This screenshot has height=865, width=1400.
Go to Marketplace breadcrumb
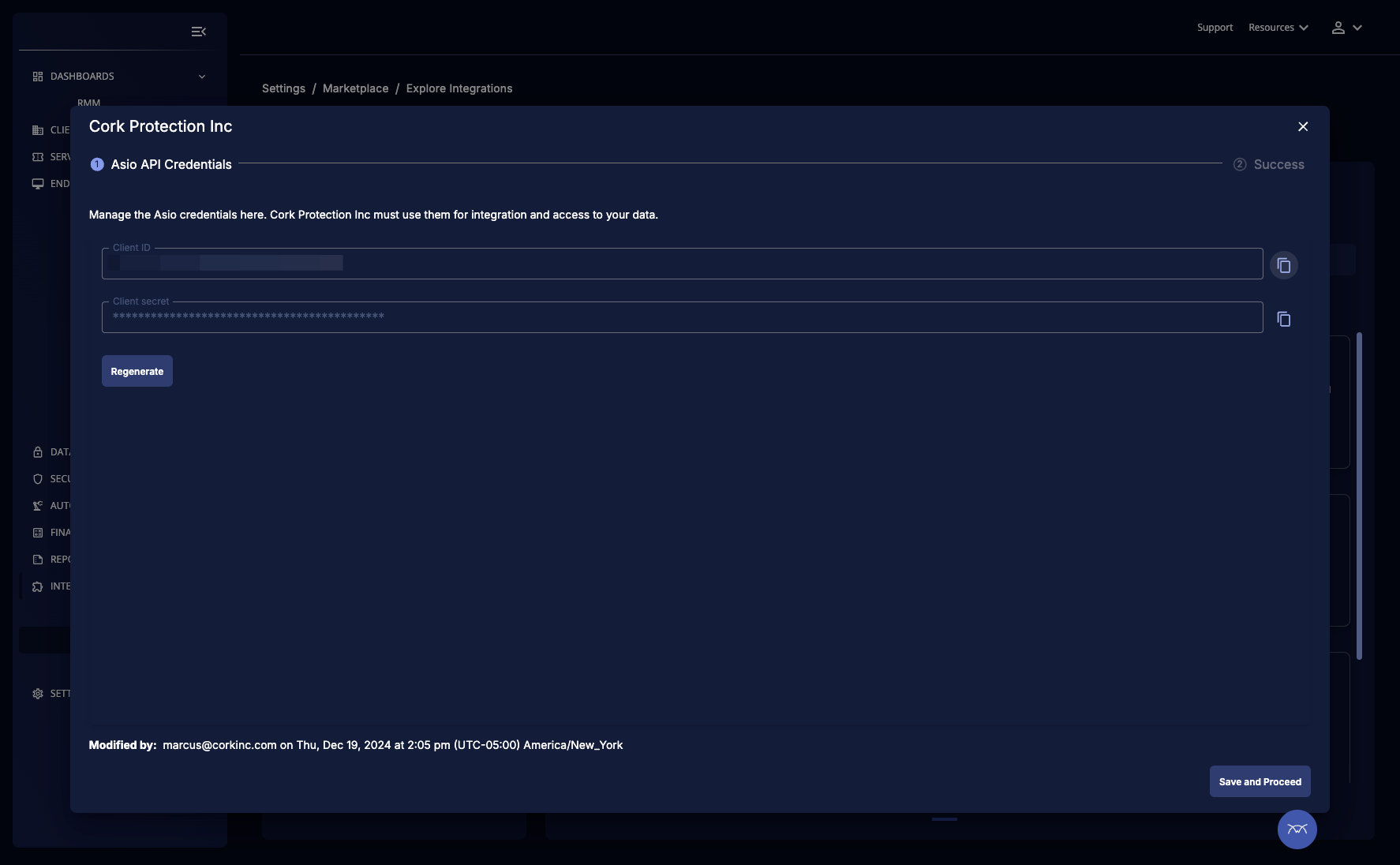tap(355, 88)
